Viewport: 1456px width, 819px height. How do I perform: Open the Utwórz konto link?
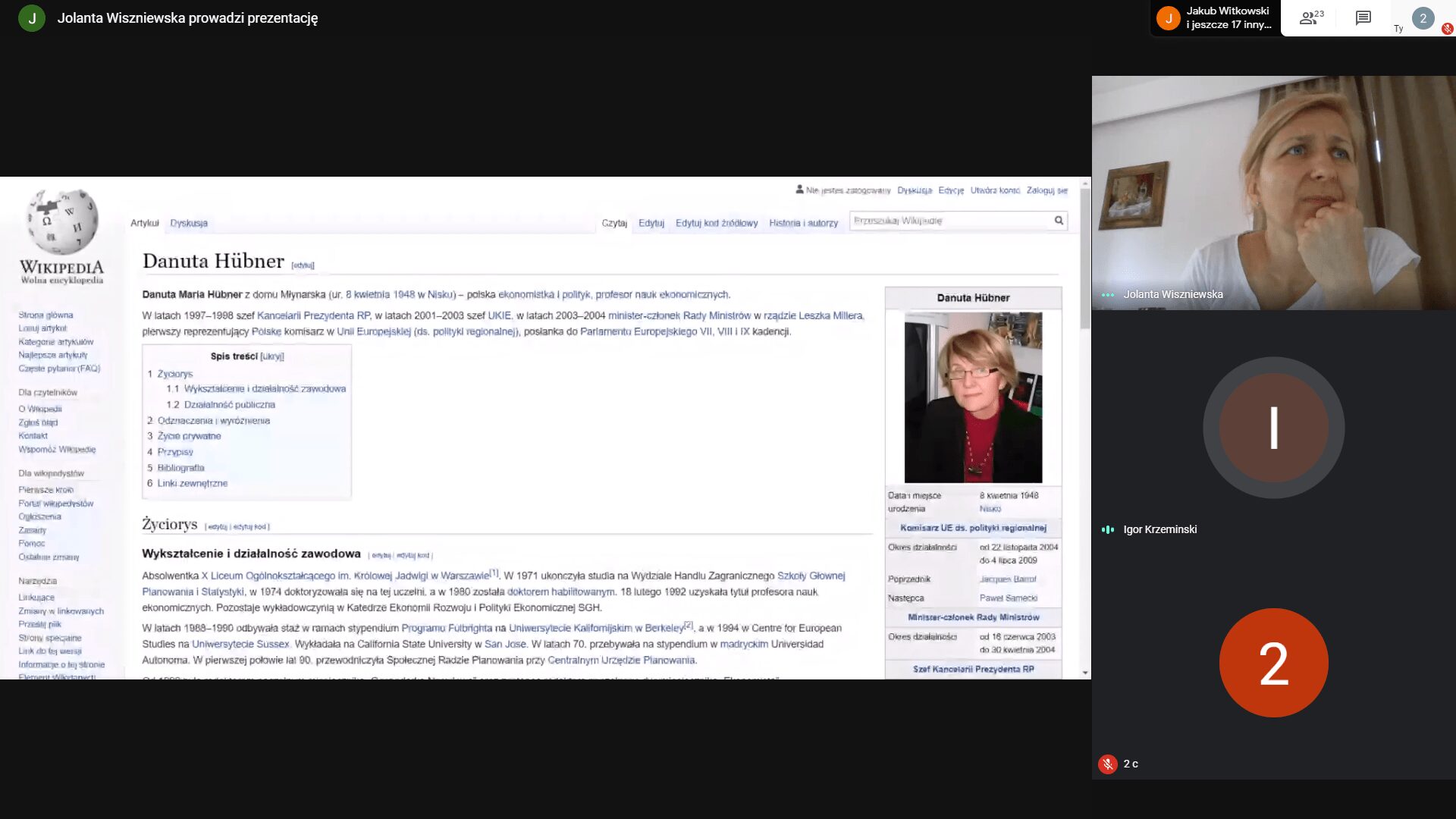pos(995,191)
